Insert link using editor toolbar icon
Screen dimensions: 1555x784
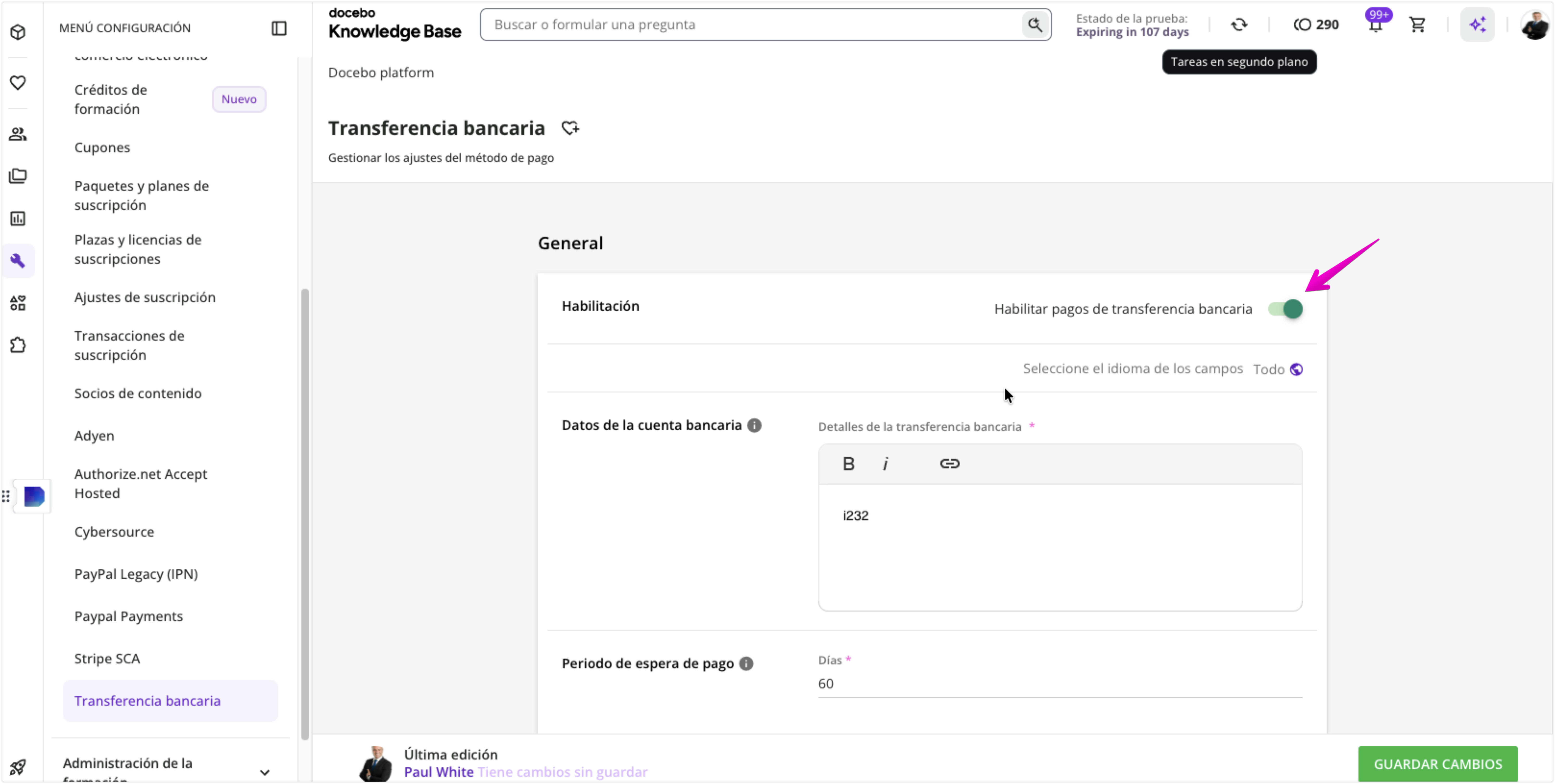point(950,464)
